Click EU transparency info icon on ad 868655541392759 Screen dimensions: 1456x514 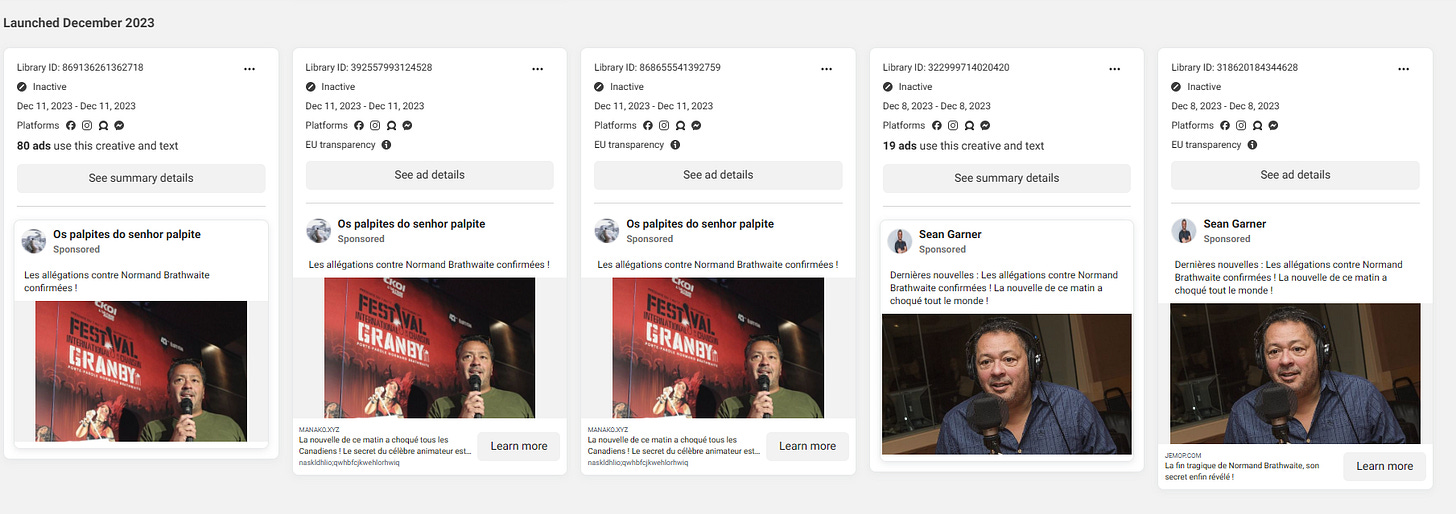coord(675,145)
